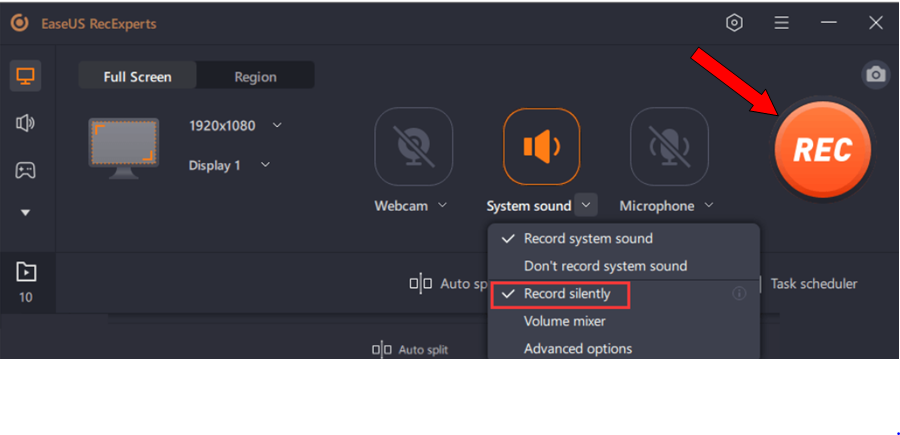The width and height of the screenshot is (900, 435).
Task: Expand the 1920x1080 resolution dropdown
Action: coord(277,126)
